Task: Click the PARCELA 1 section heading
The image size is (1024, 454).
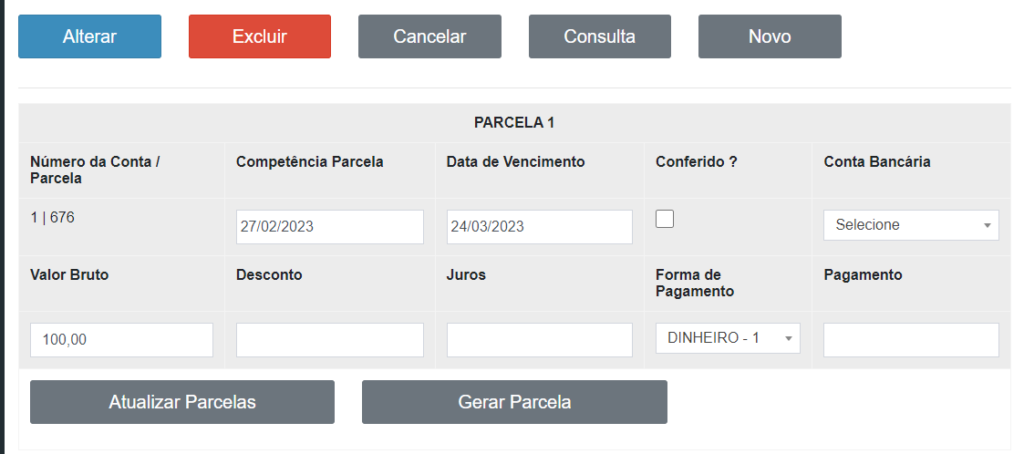Action: [514, 123]
